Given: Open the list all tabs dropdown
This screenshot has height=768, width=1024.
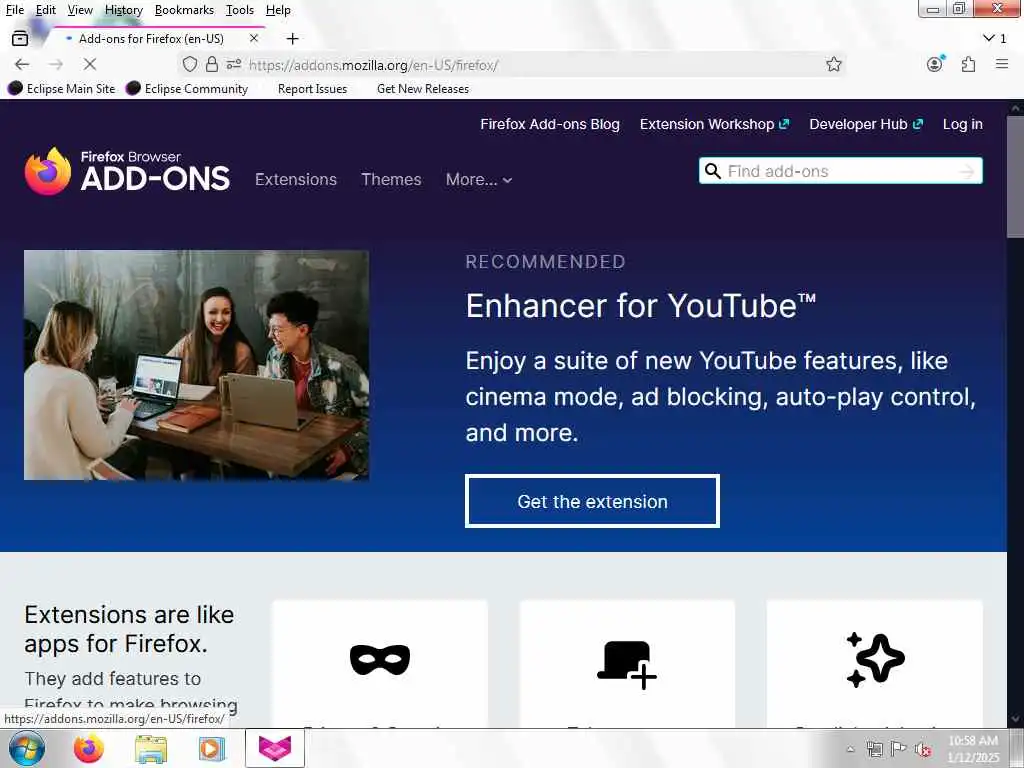Looking at the screenshot, I should pos(995,39).
